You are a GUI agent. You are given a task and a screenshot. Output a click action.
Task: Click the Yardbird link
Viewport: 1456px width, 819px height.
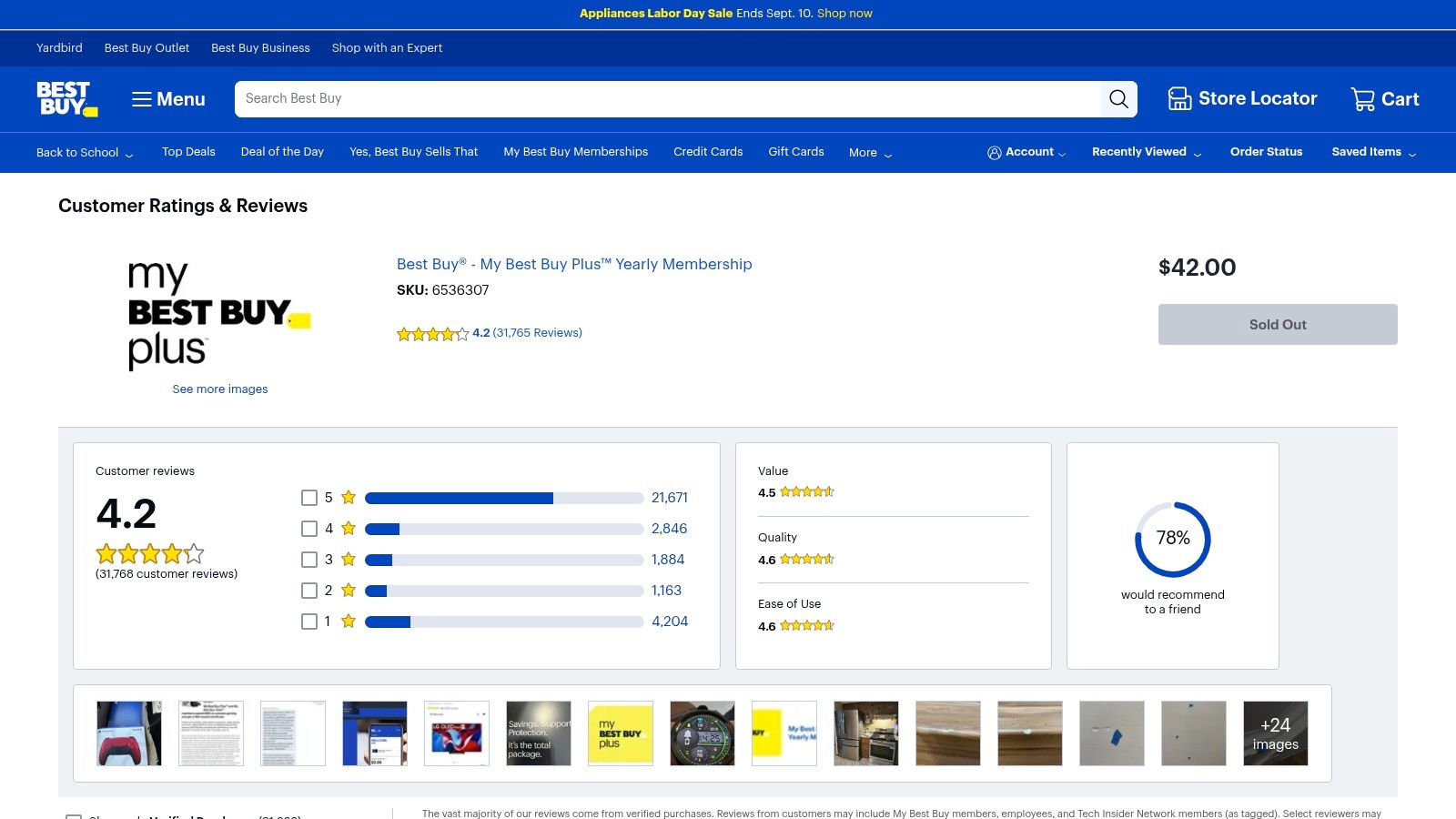59,48
